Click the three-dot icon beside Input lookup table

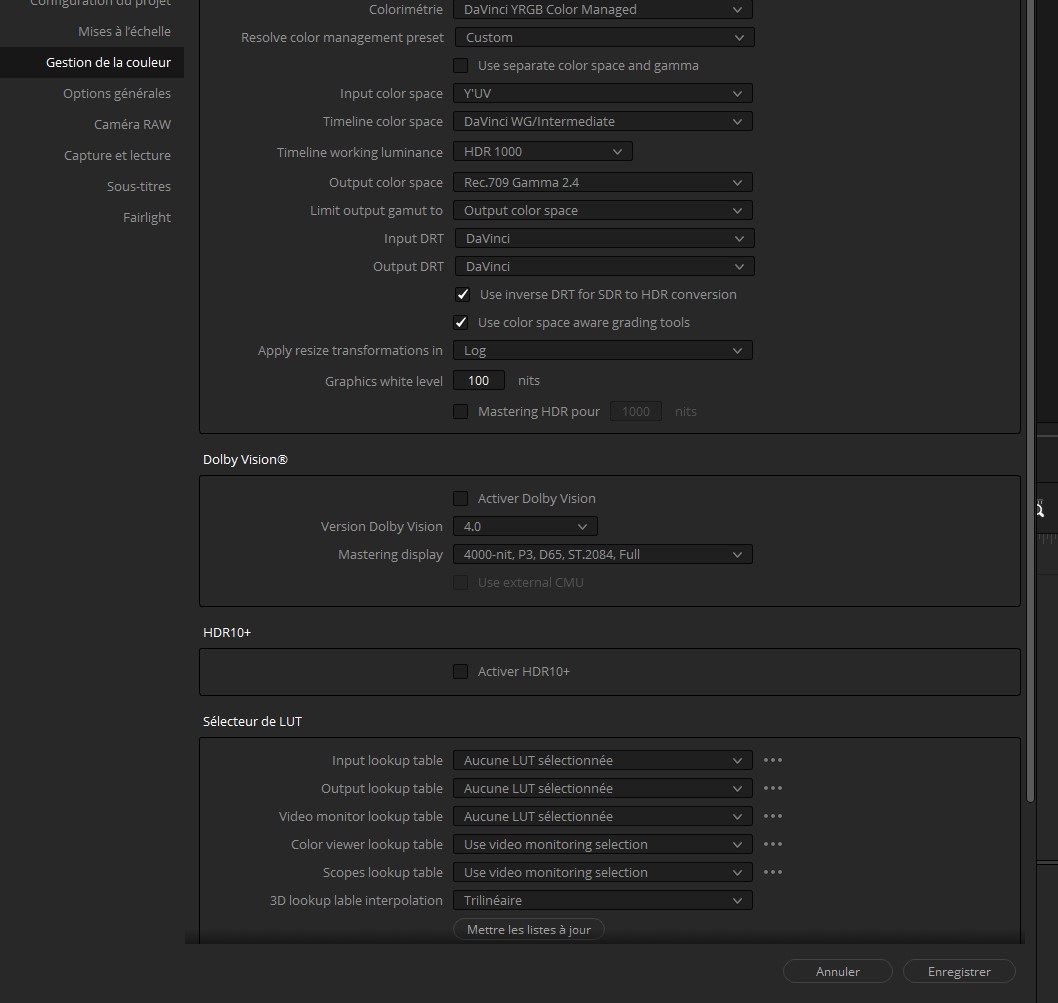[x=772, y=760]
